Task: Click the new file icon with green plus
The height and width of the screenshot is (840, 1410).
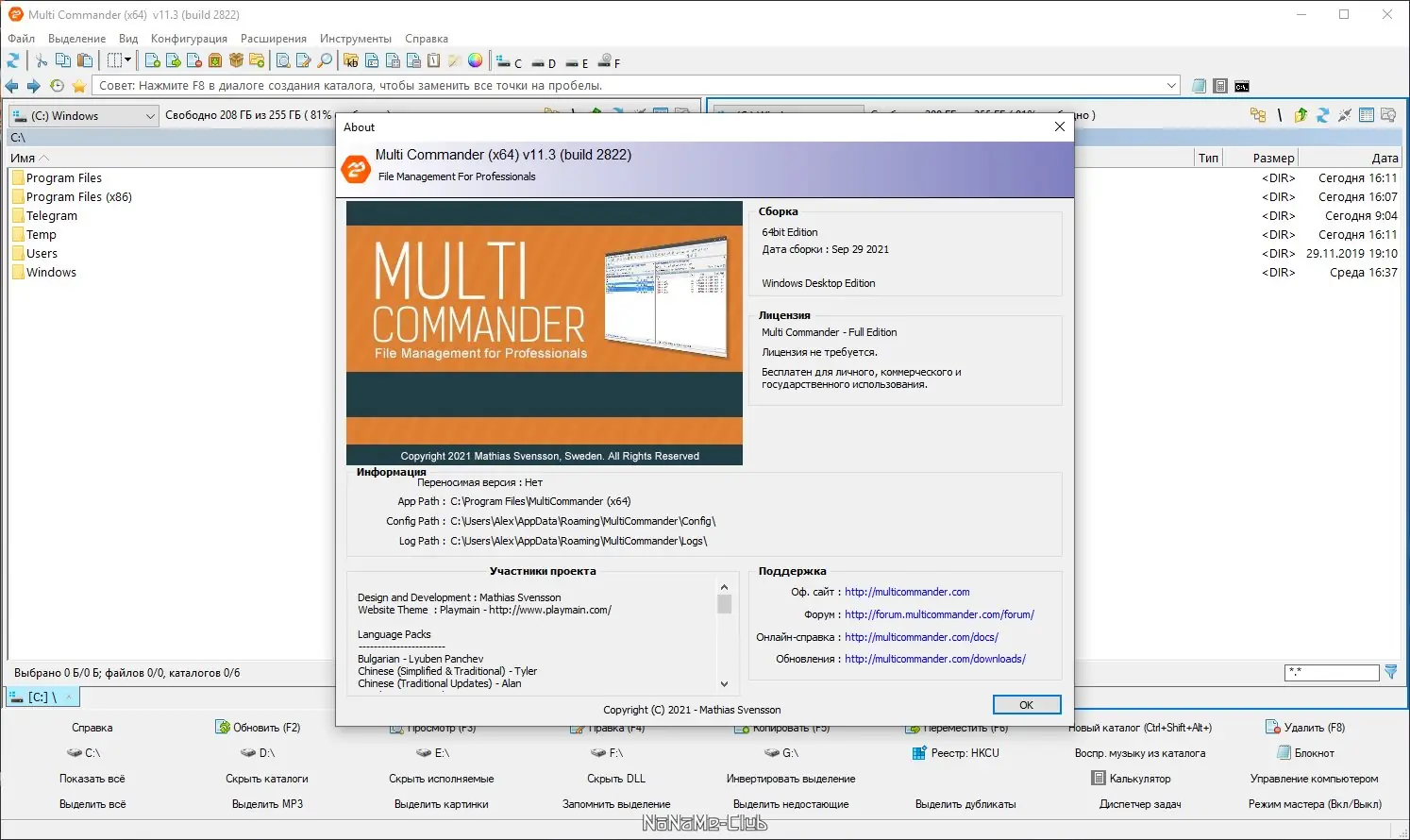Action: pos(153,60)
